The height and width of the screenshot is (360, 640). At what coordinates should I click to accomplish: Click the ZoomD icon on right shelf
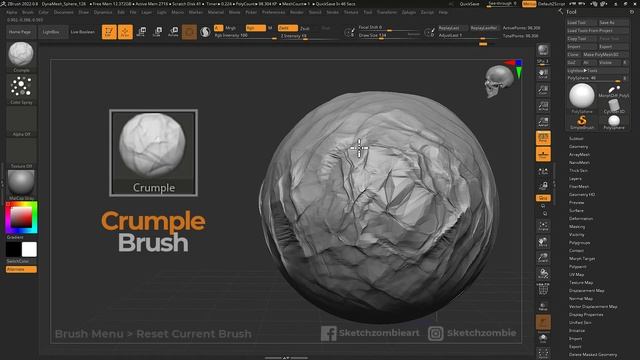pyautogui.click(x=543, y=258)
